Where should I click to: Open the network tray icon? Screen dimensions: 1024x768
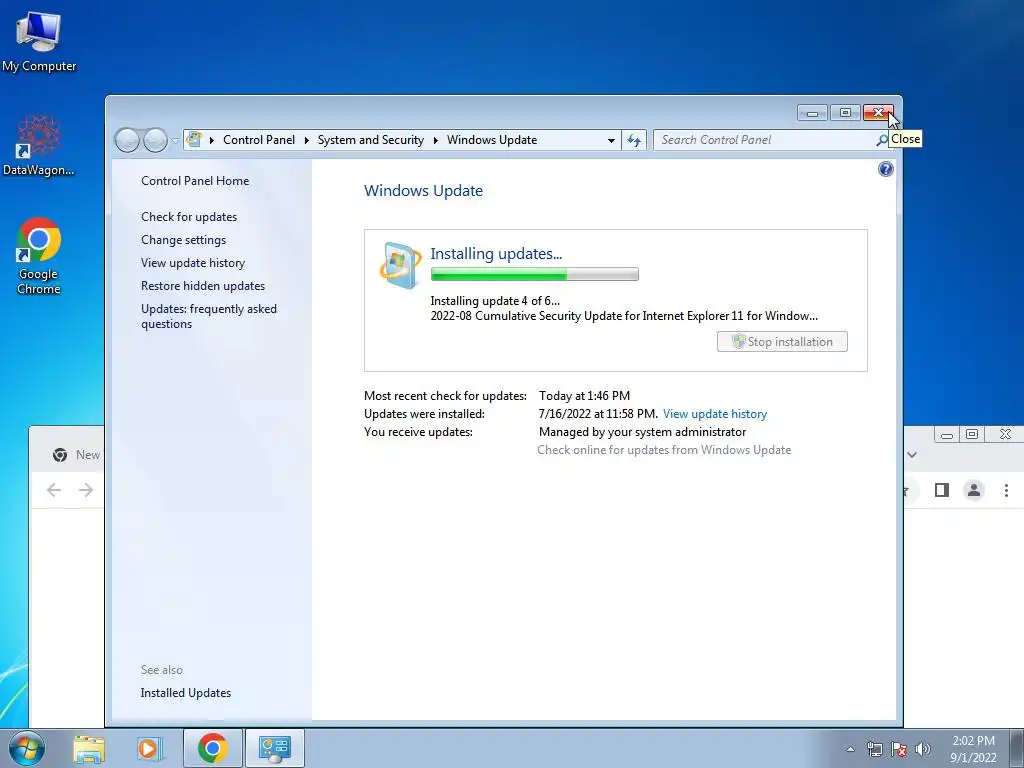pos(874,749)
